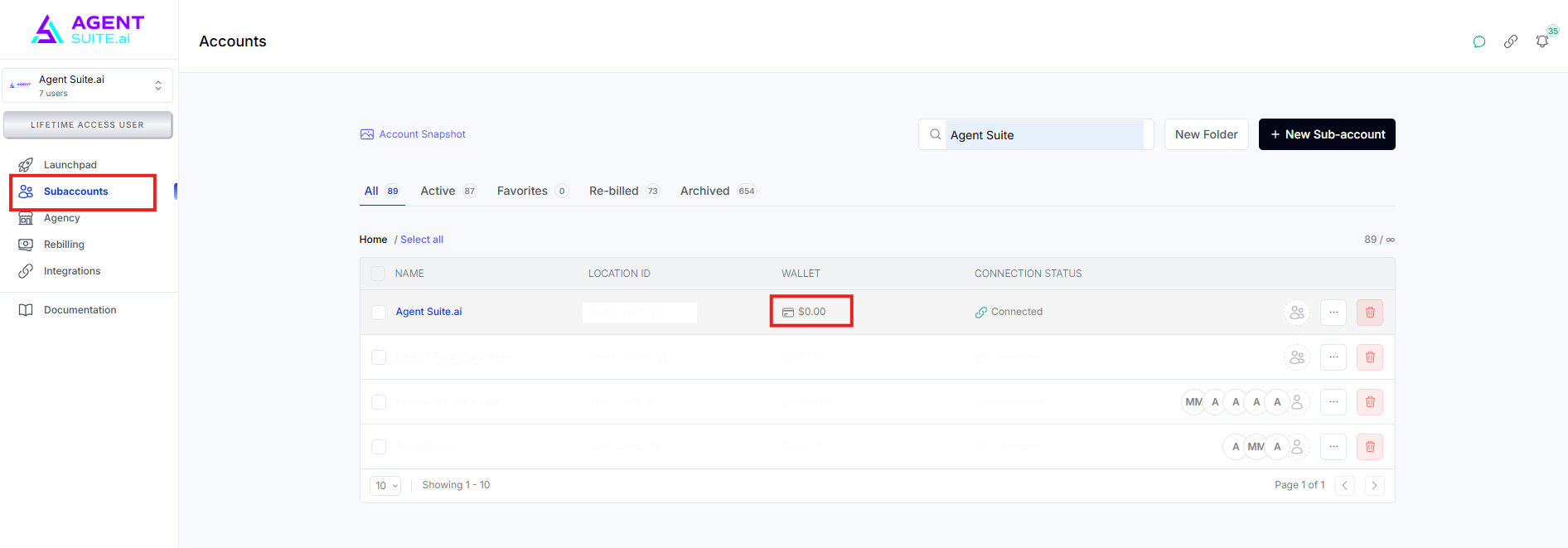Click the Home breadcrumb
Image resolution: width=1568 pixels, height=548 pixels.
point(373,240)
